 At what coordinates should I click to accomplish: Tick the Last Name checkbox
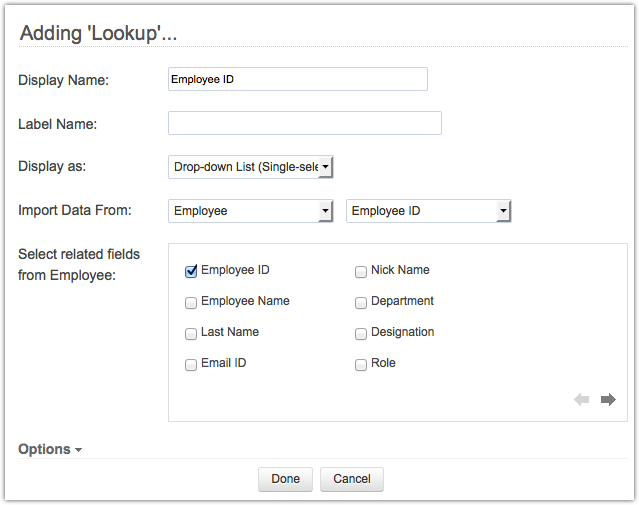point(191,334)
